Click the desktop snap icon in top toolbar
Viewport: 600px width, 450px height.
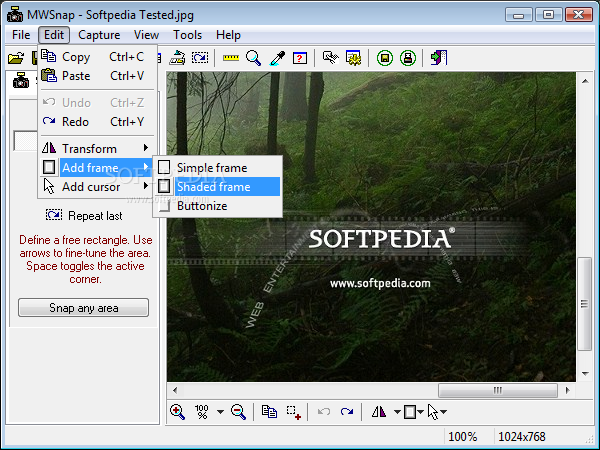pyautogui.click(x=178, y=58)
